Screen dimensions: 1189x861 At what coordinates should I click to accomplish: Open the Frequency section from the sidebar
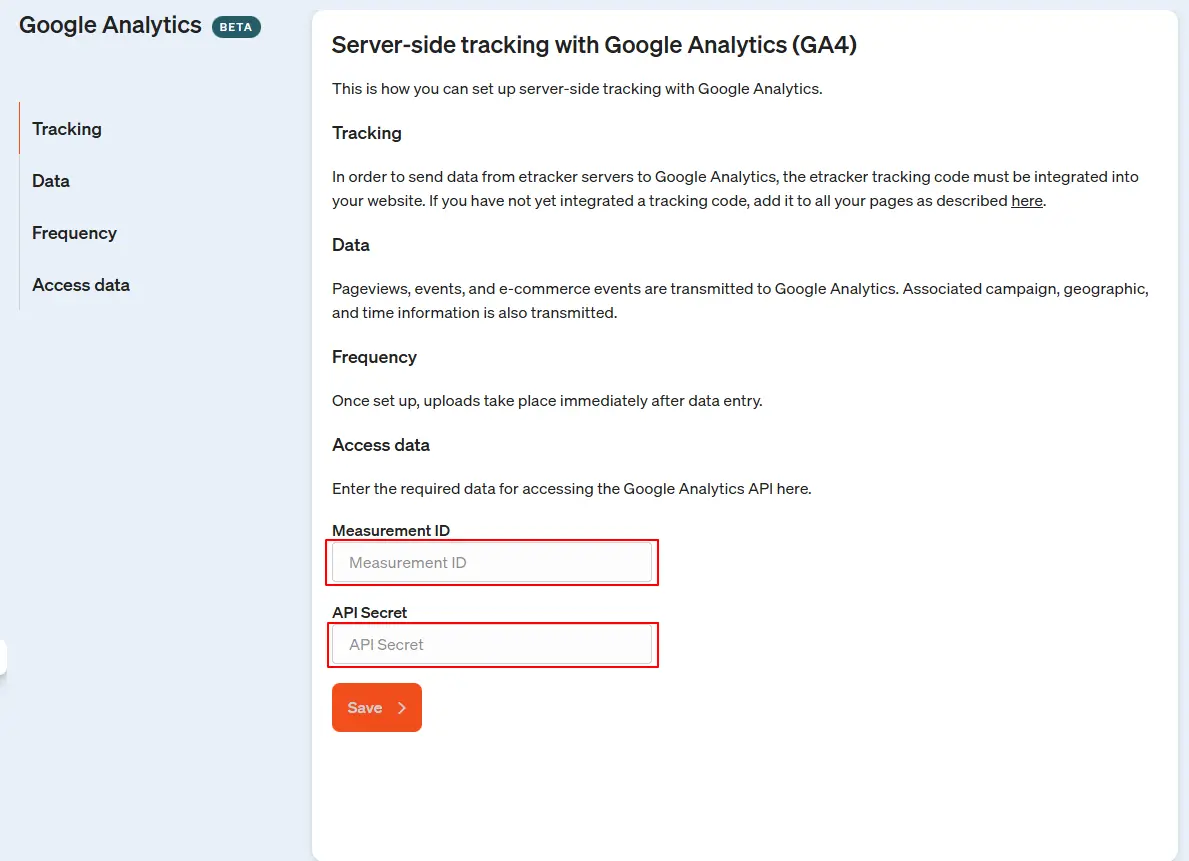coord(74,233)
